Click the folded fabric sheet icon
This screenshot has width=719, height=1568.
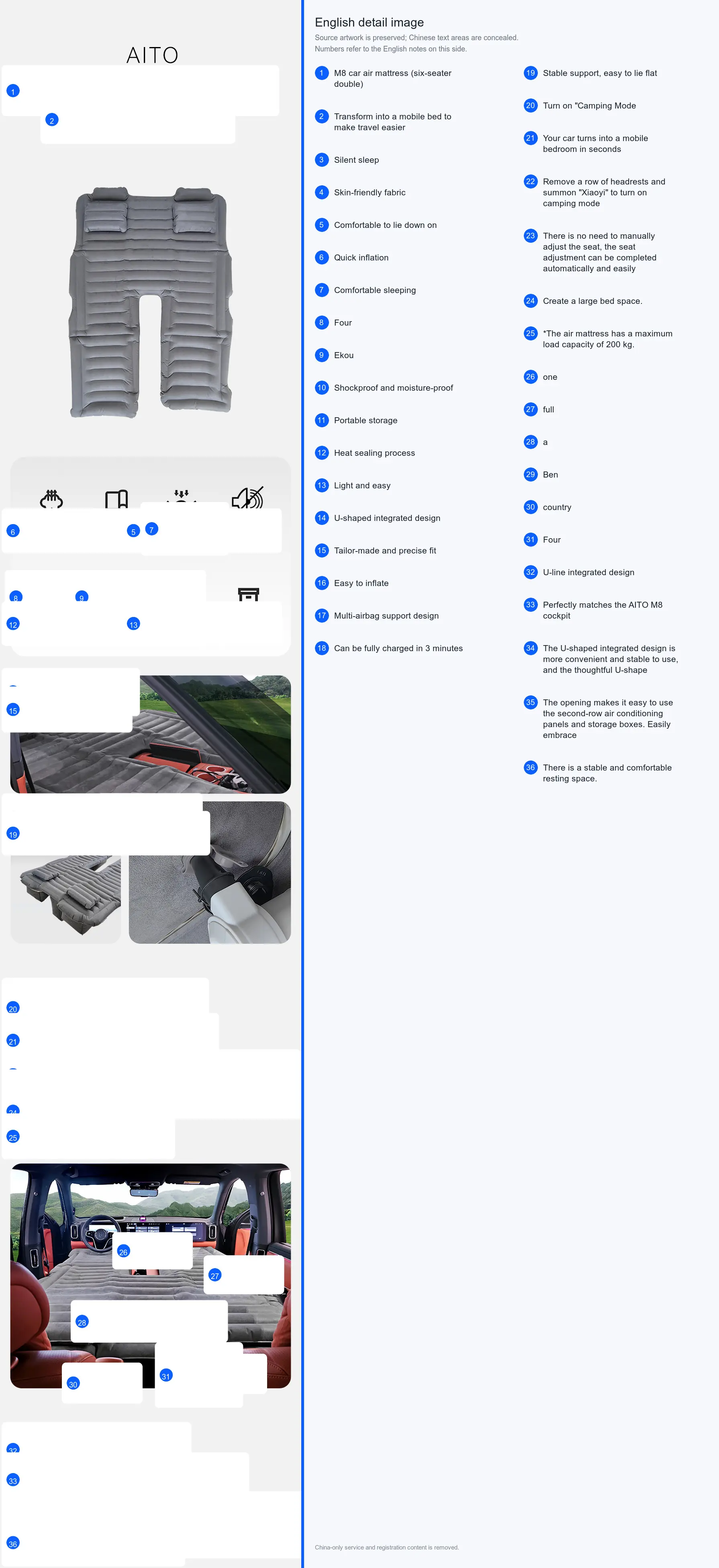[116, 499]
